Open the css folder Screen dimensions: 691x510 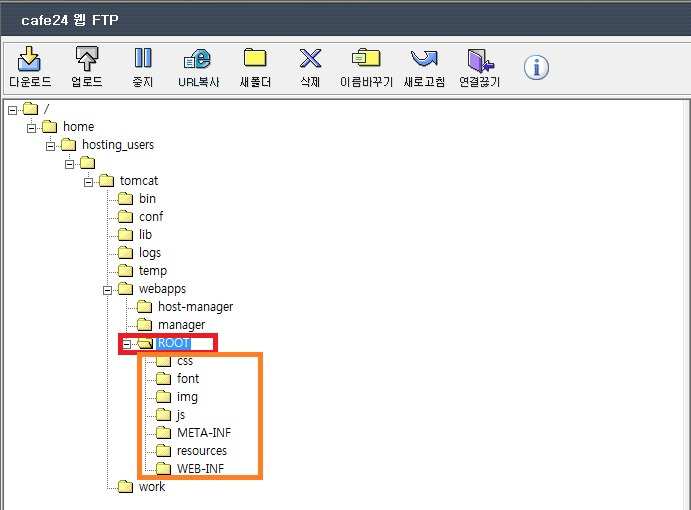coord(185,361)
